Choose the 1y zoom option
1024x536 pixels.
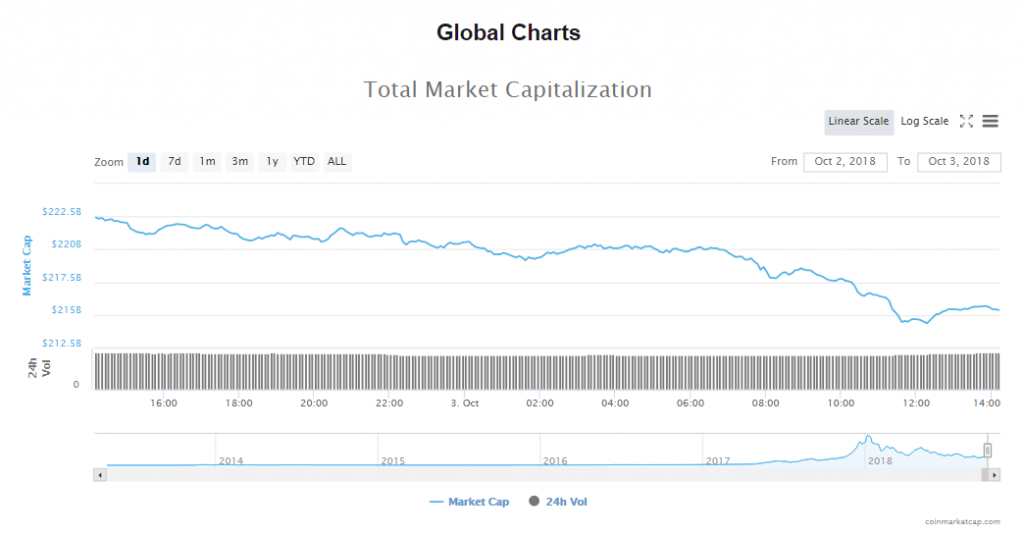point(272,162)
